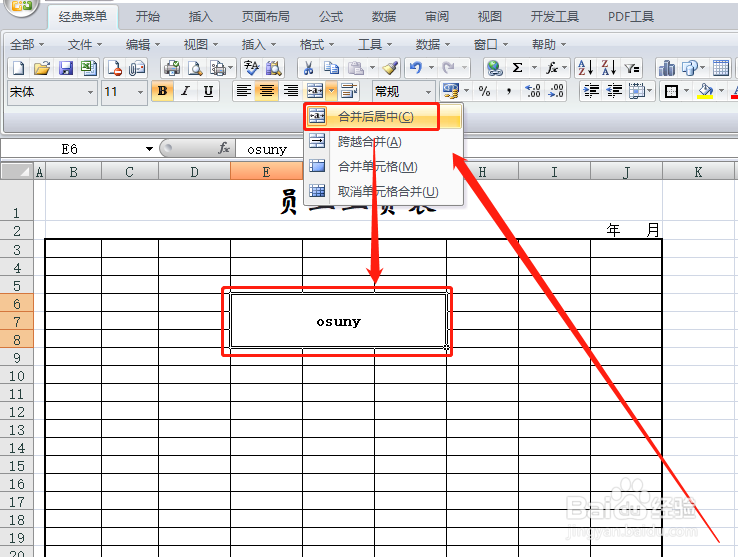Insert a hyperlink with the globe icon
The image size is (738, 557).
[x=494, y=68]
